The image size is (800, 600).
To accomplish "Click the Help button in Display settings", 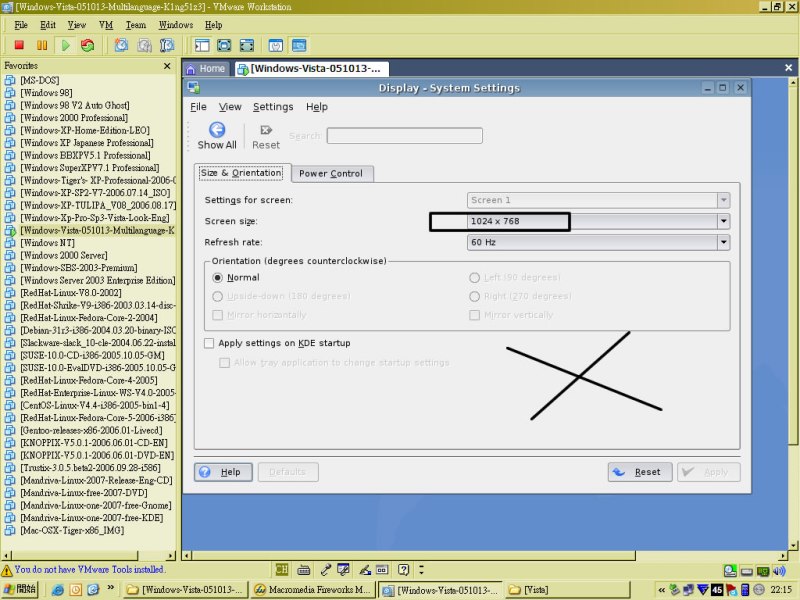I will [223, 472].
